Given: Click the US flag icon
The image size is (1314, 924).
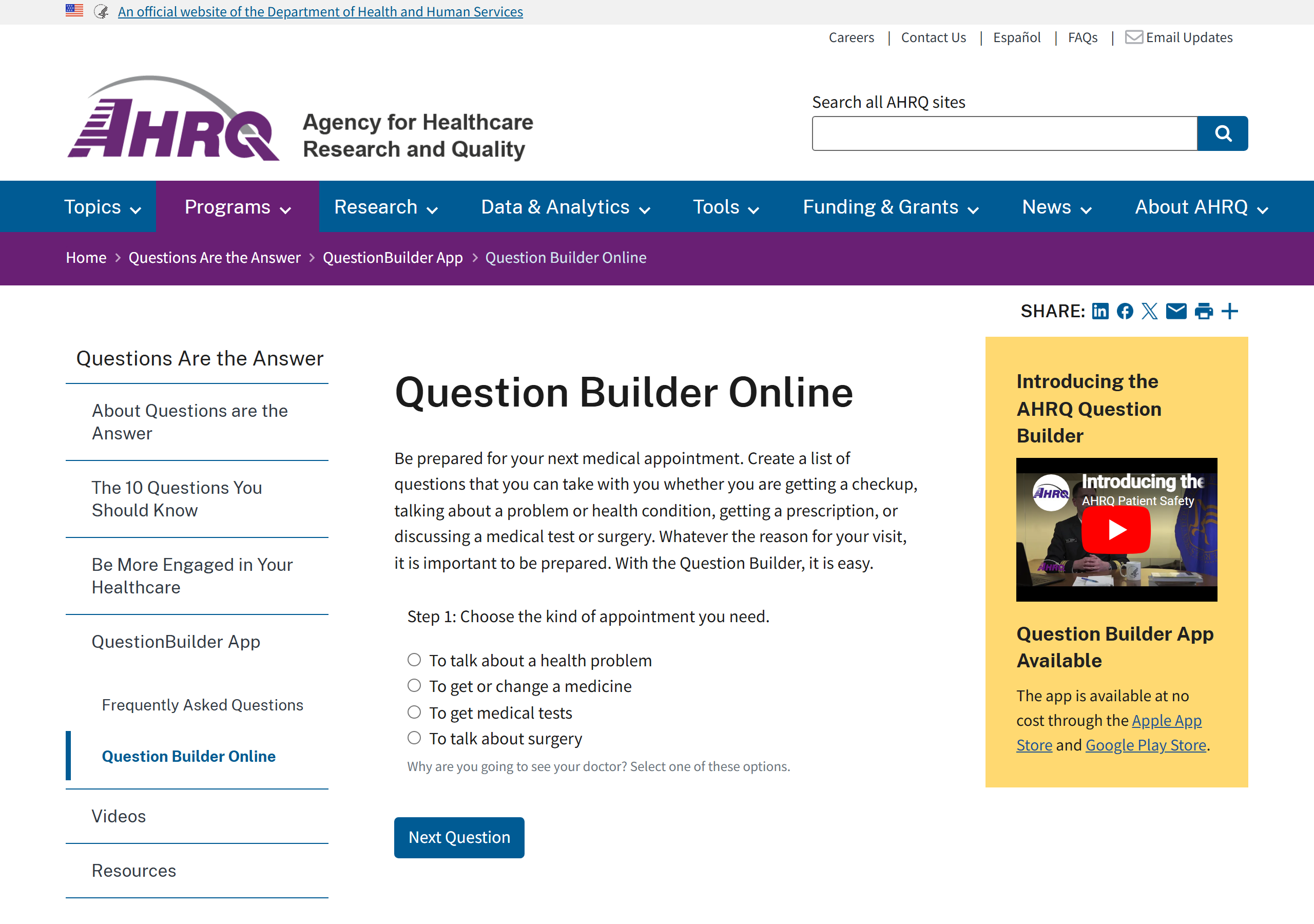Looking at the screenshot, I should [x=74, y=10].
